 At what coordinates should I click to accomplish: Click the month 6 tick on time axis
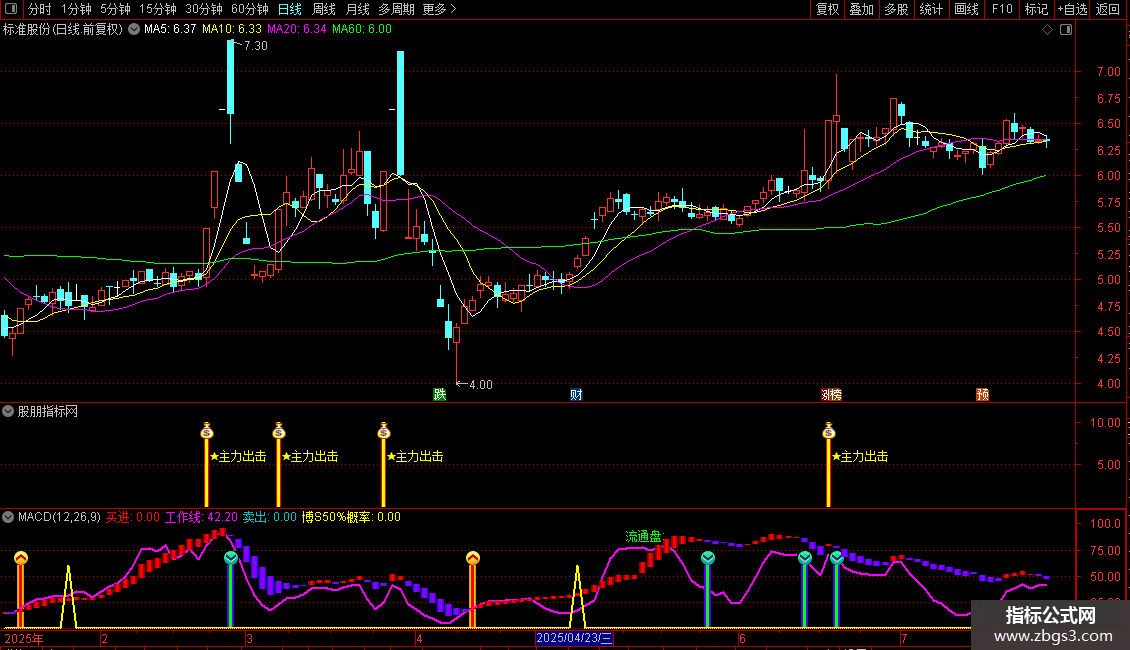[742, 638]
